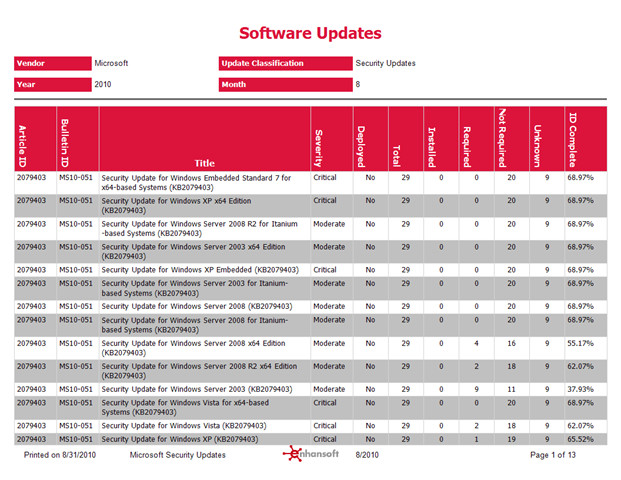Select Security Update for Windows Server 2003 (KB2079403)
The height and width of the screenshot is (480, 621).
[197, 389]
